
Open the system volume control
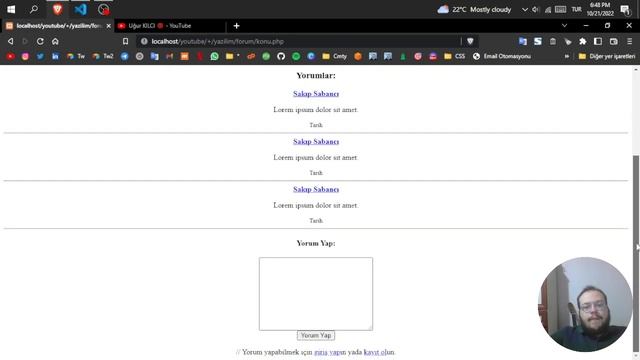tap(536, 9)
